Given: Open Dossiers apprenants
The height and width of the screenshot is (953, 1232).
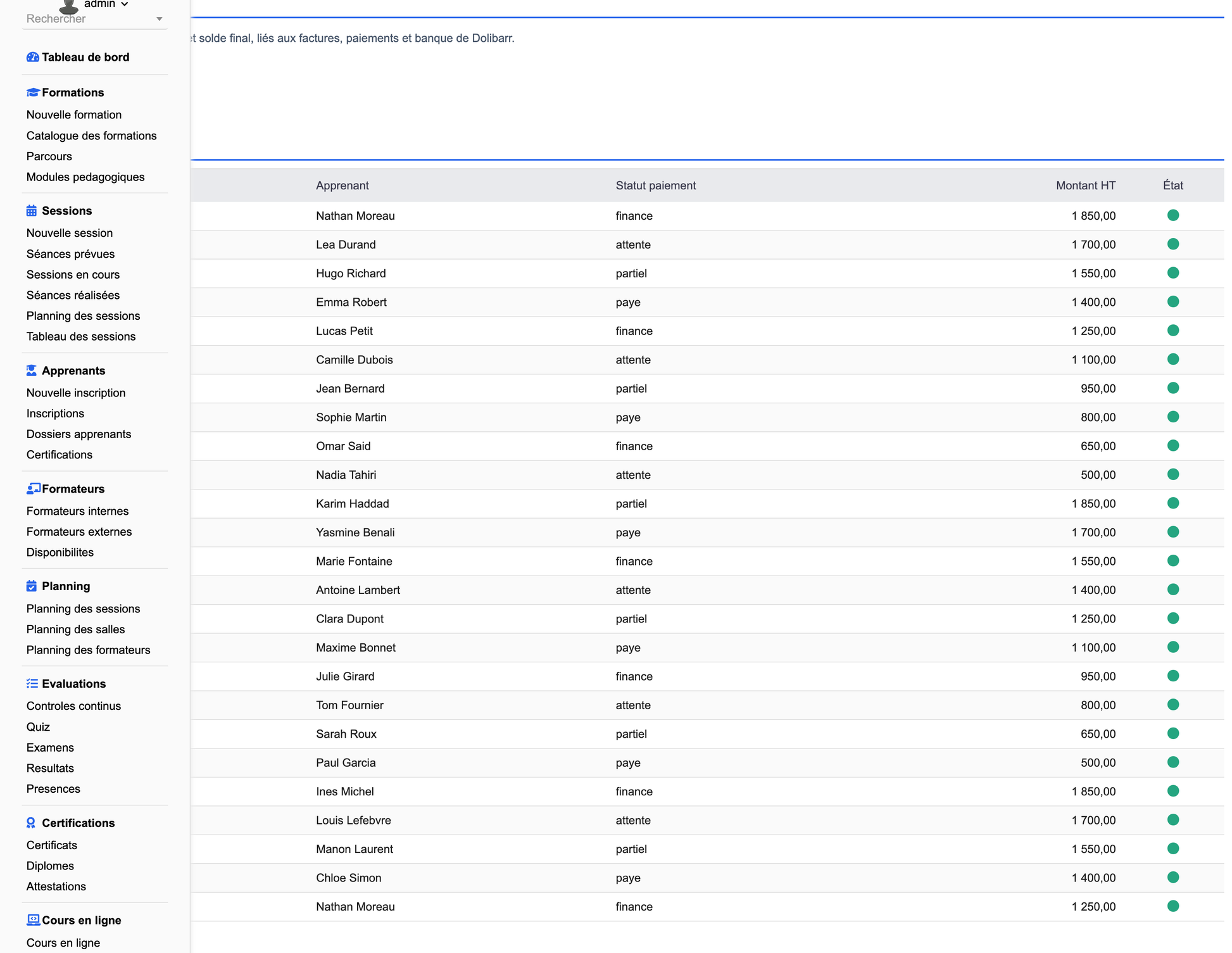Looking at the screenshot, I should tap(79, 434).
